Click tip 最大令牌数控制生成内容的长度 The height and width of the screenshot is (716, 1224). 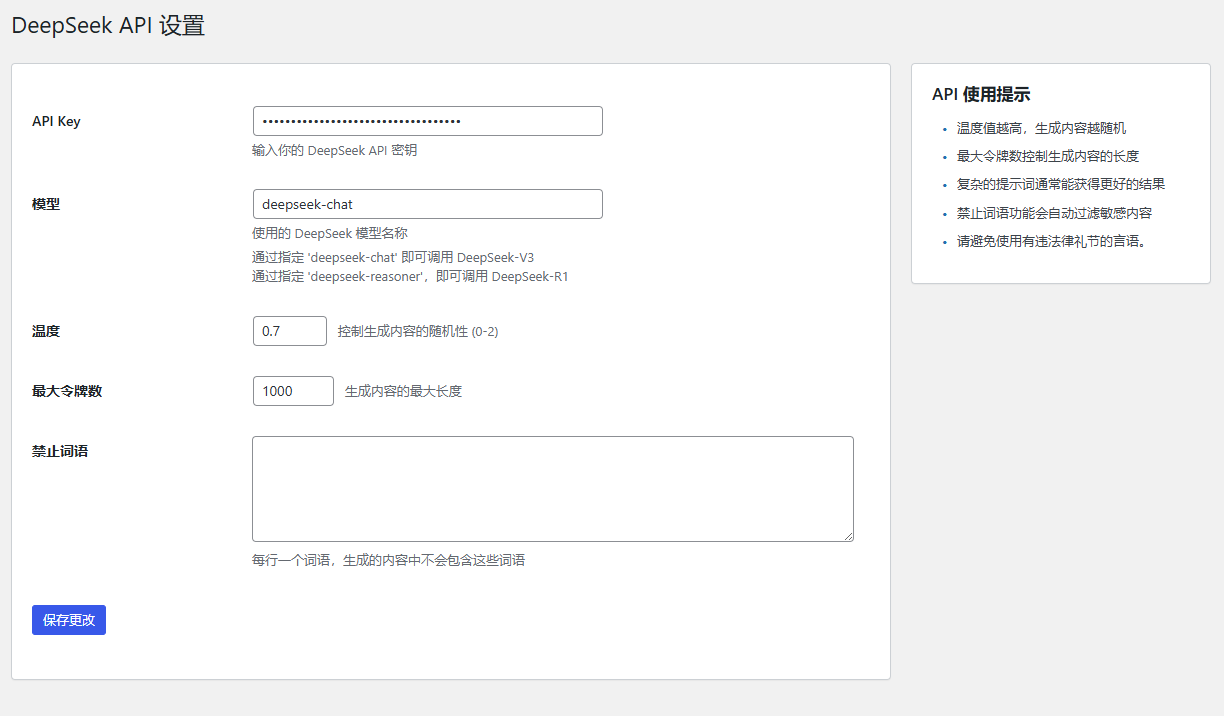1048,156
